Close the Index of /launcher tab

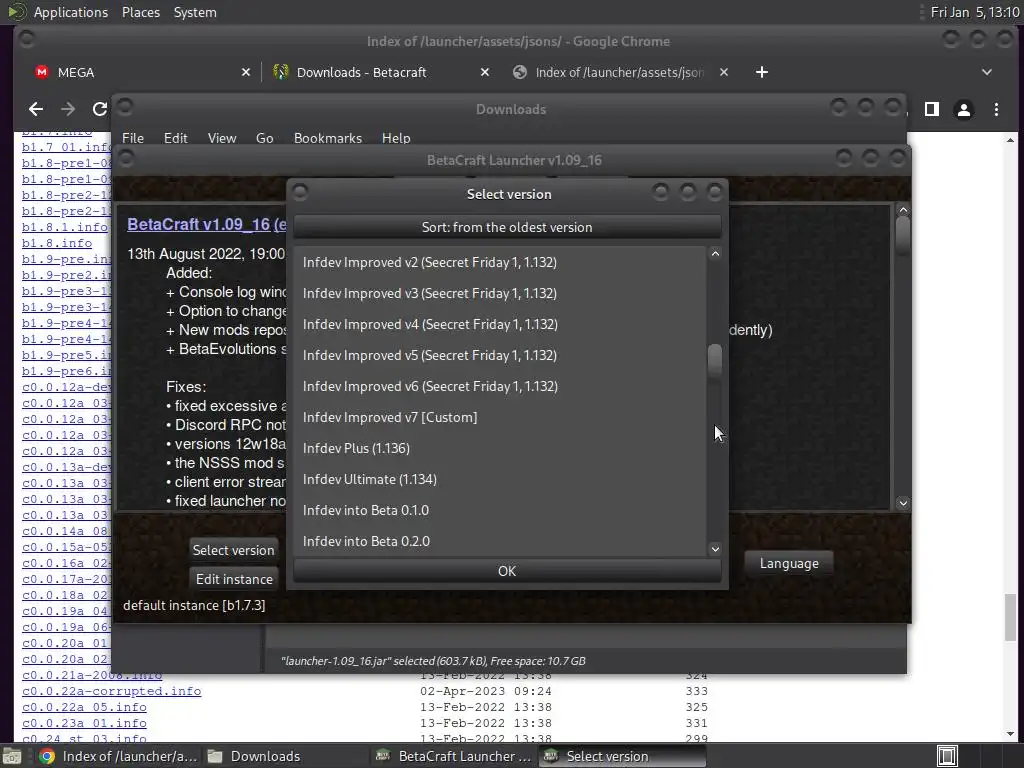(x=724, y=72)
